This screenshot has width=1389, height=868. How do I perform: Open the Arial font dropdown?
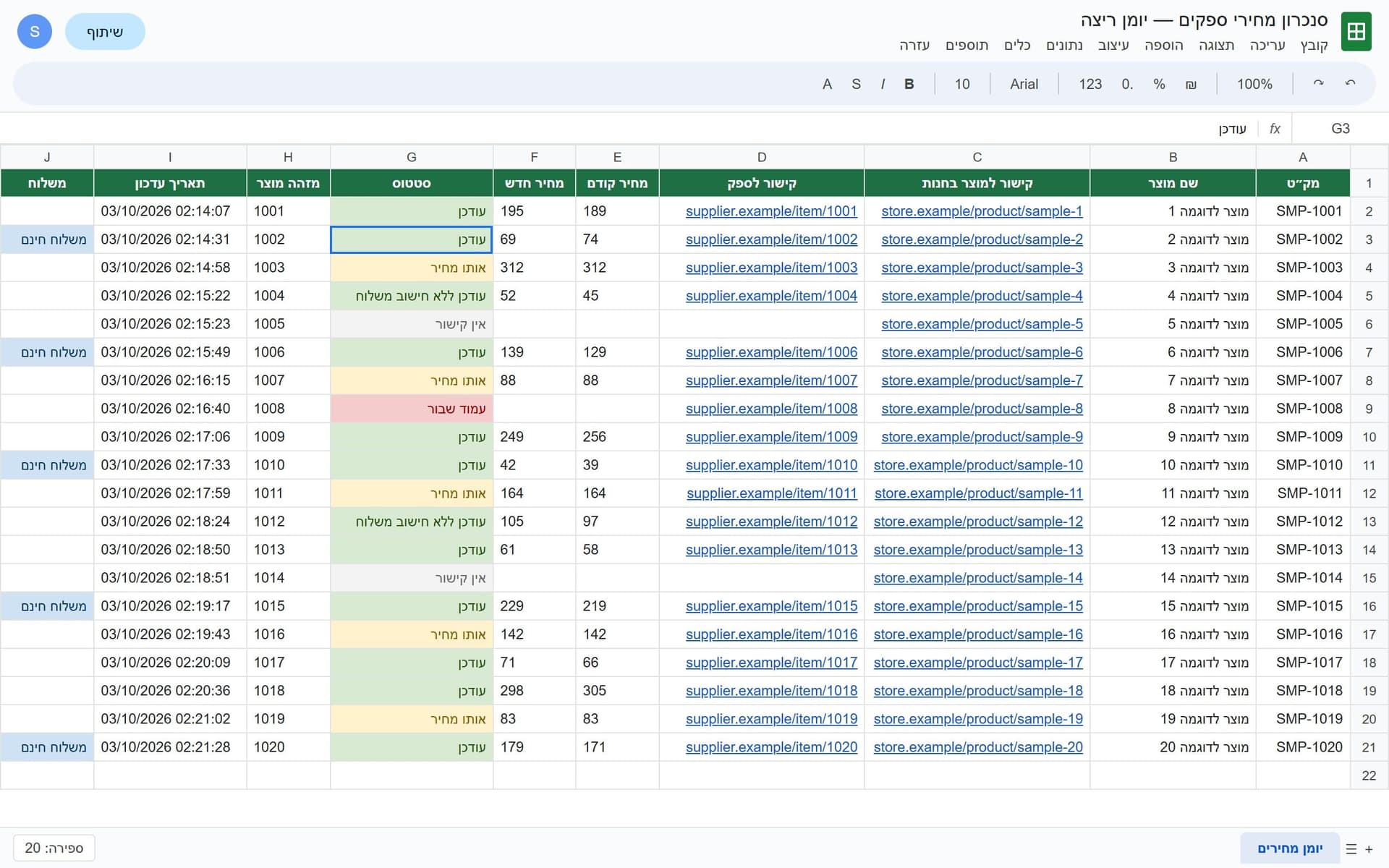click(1024, 84)
